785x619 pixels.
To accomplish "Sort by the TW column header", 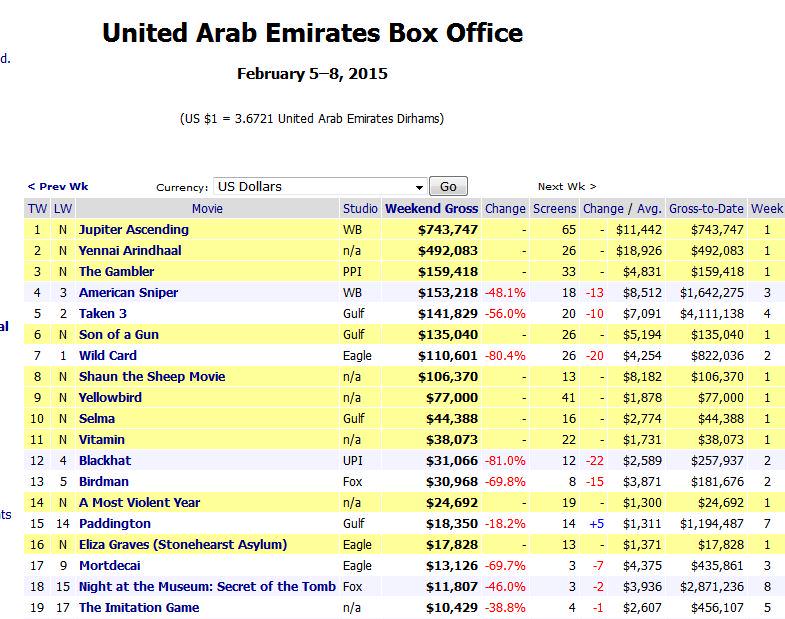I will (37, 208).
